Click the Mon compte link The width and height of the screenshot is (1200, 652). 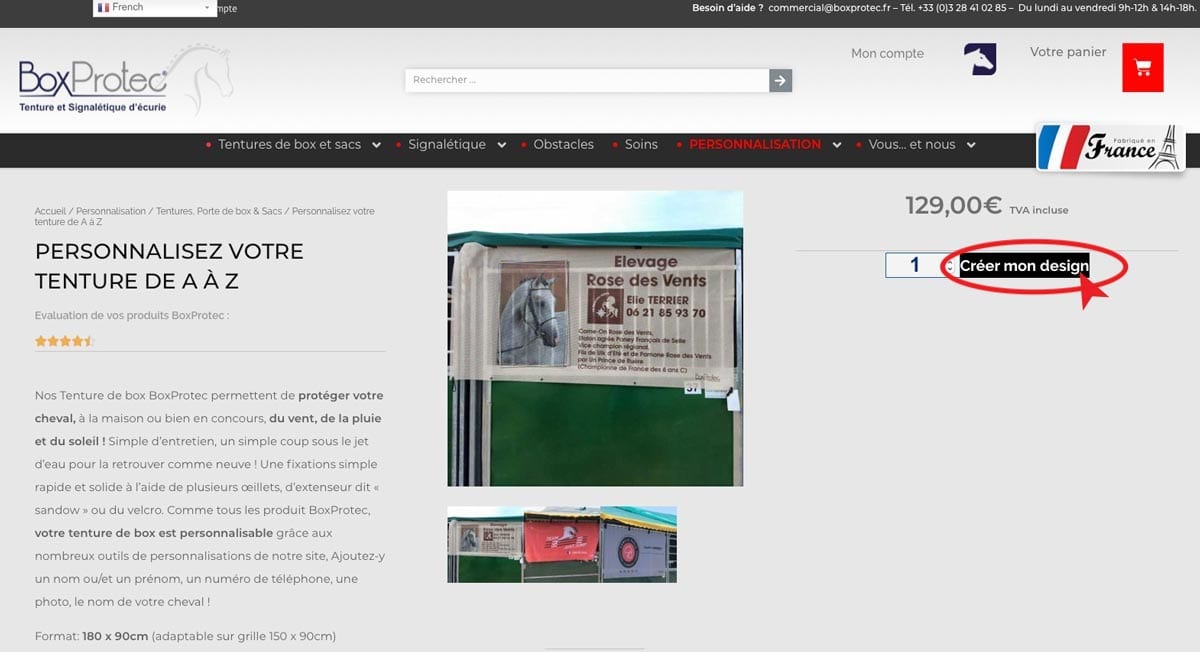coord(887,54)
